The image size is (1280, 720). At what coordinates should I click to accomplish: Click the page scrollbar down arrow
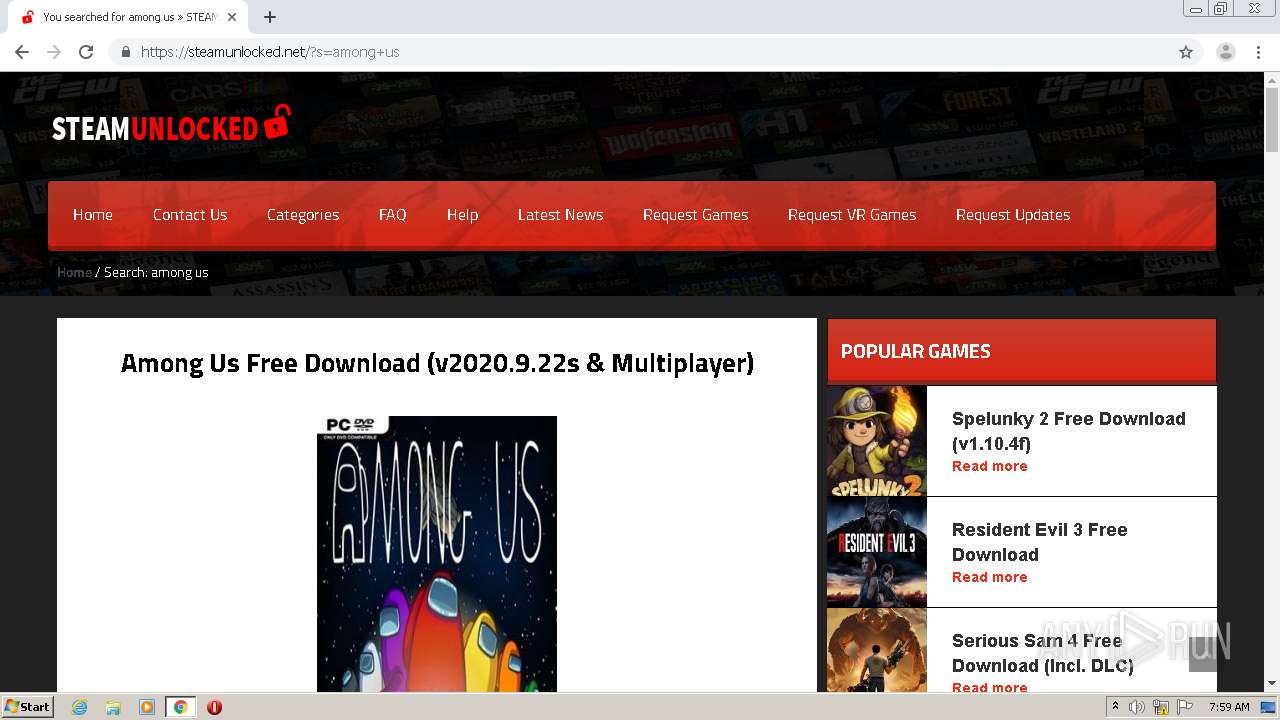[x=1272, y=684]
